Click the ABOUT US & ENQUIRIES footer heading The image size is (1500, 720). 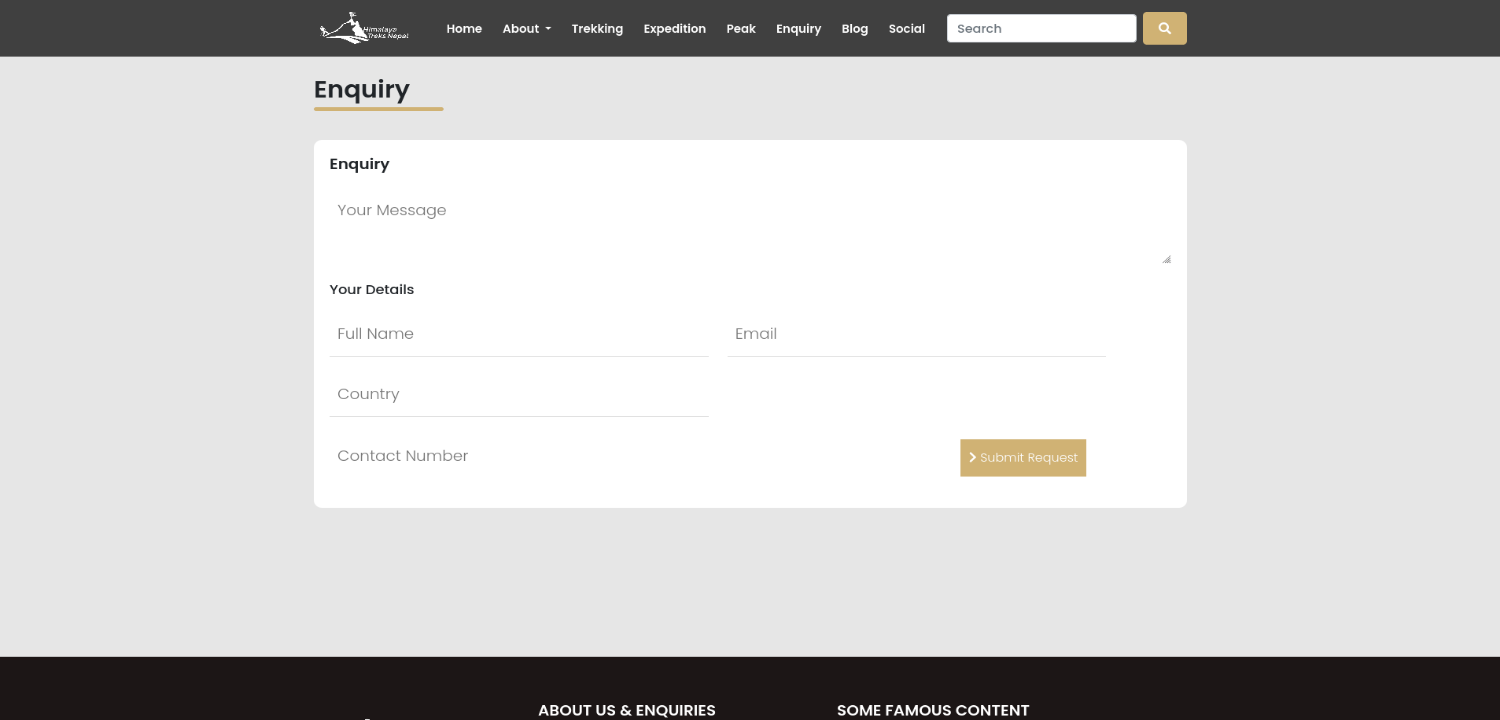(x=627, y=710)
